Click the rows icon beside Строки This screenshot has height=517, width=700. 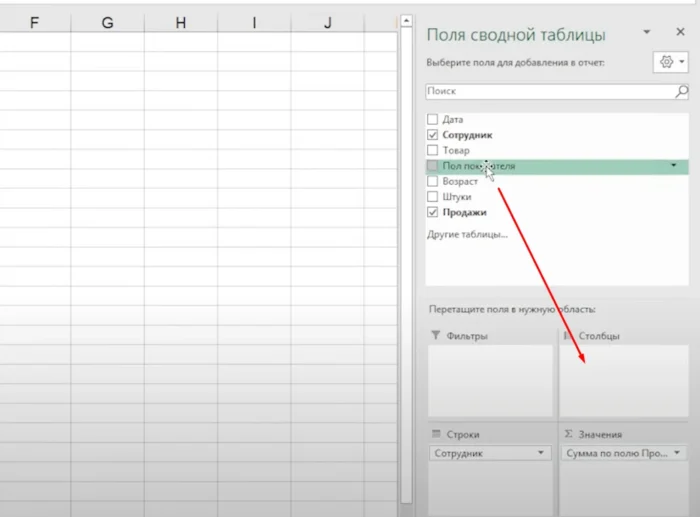click(435, 434)
